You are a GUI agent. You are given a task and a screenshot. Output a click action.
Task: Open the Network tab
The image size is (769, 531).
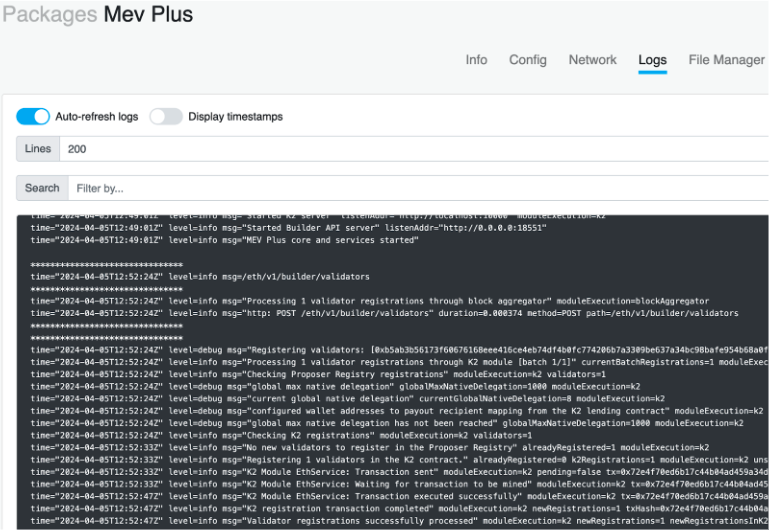592,60
